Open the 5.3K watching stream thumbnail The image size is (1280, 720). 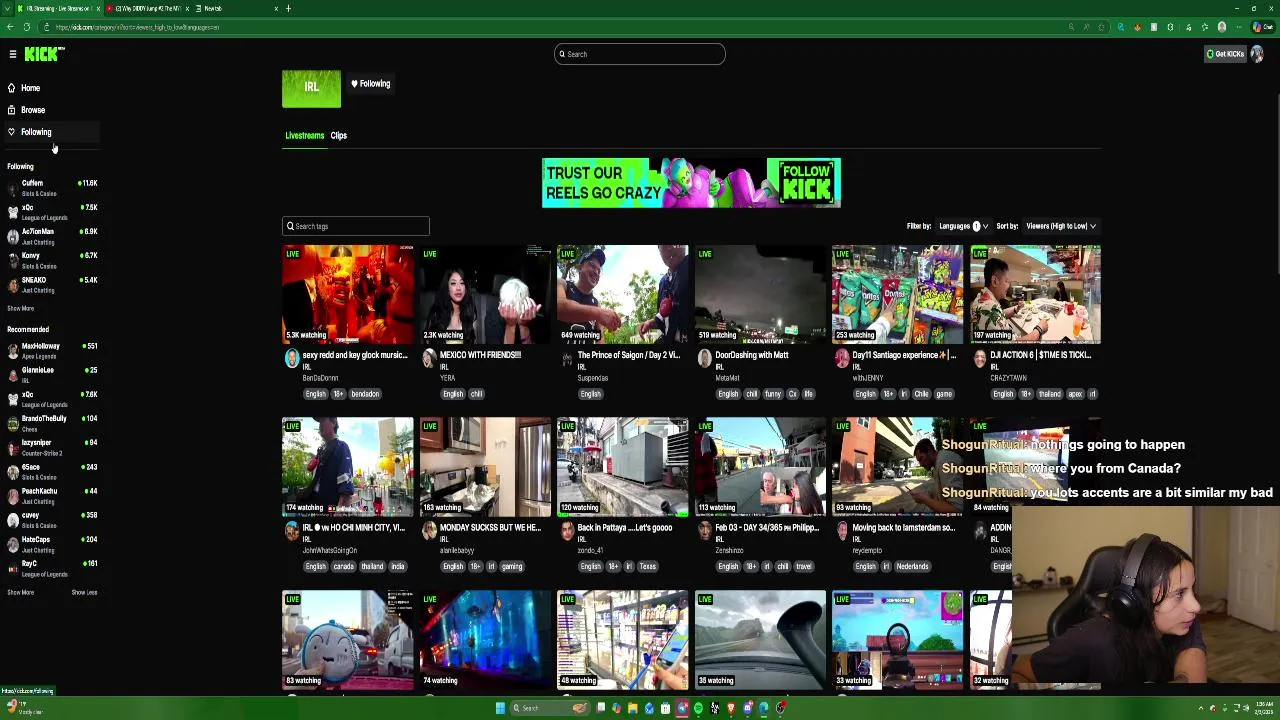tap(347, 294)
